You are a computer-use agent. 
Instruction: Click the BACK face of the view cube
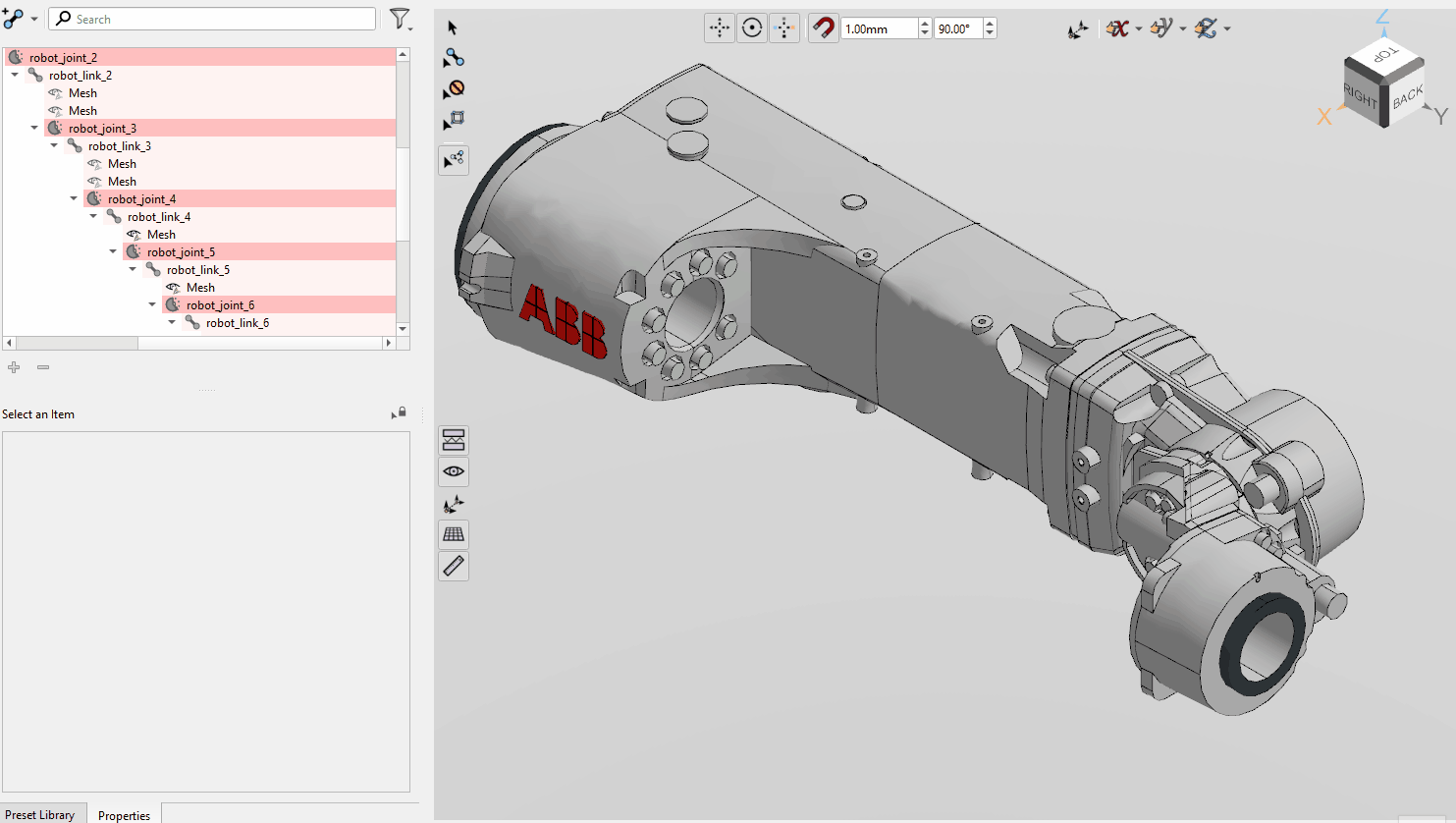1408,96
